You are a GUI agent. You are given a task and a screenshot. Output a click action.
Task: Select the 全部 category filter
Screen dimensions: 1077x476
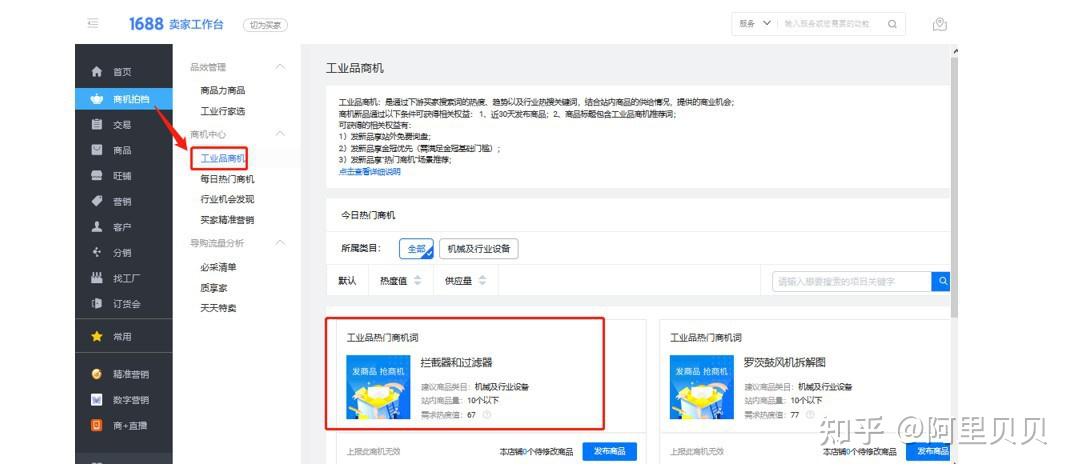pos(416,249)
